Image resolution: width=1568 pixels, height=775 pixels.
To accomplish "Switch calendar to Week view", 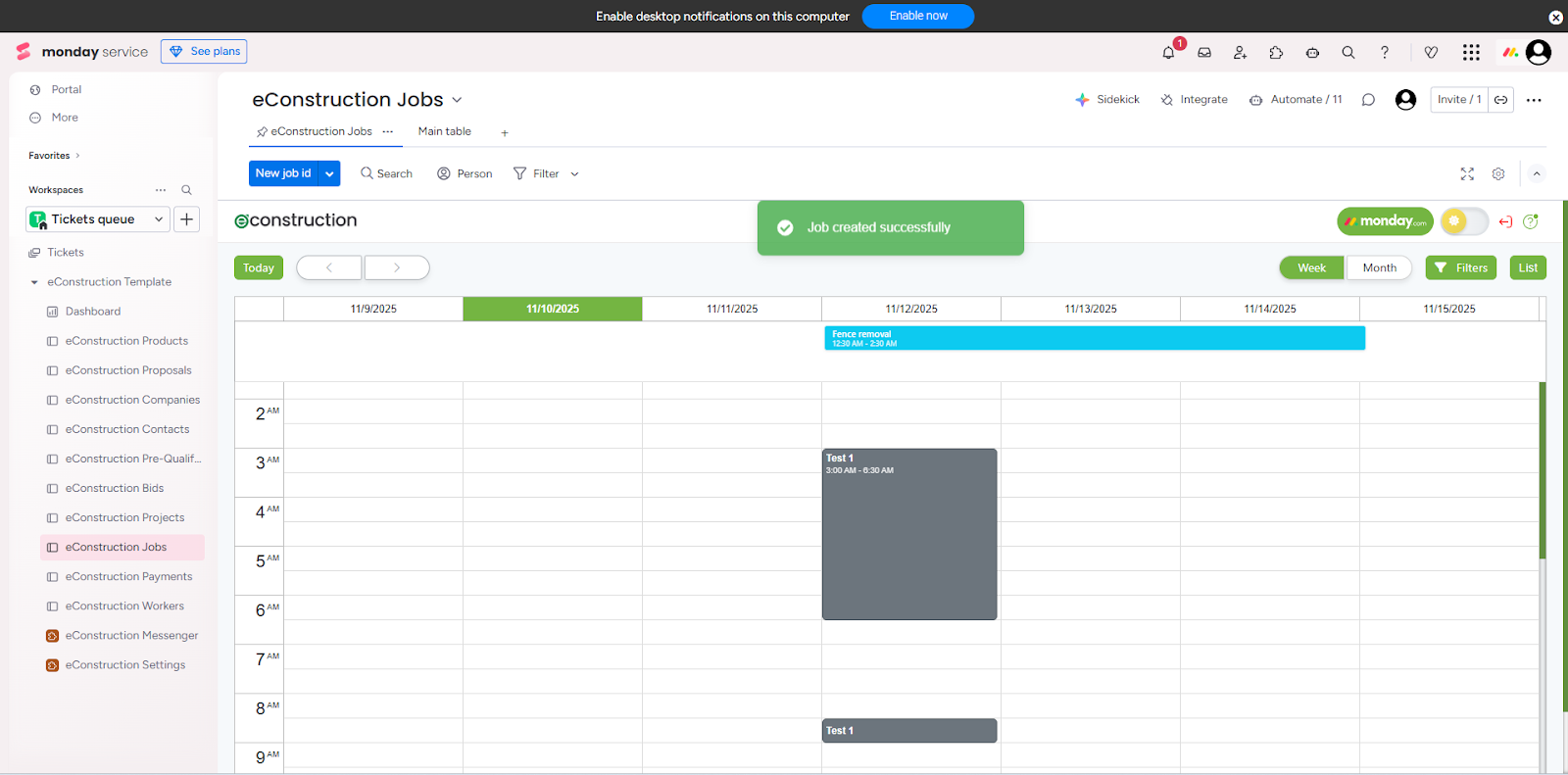I will [1311, 267].
